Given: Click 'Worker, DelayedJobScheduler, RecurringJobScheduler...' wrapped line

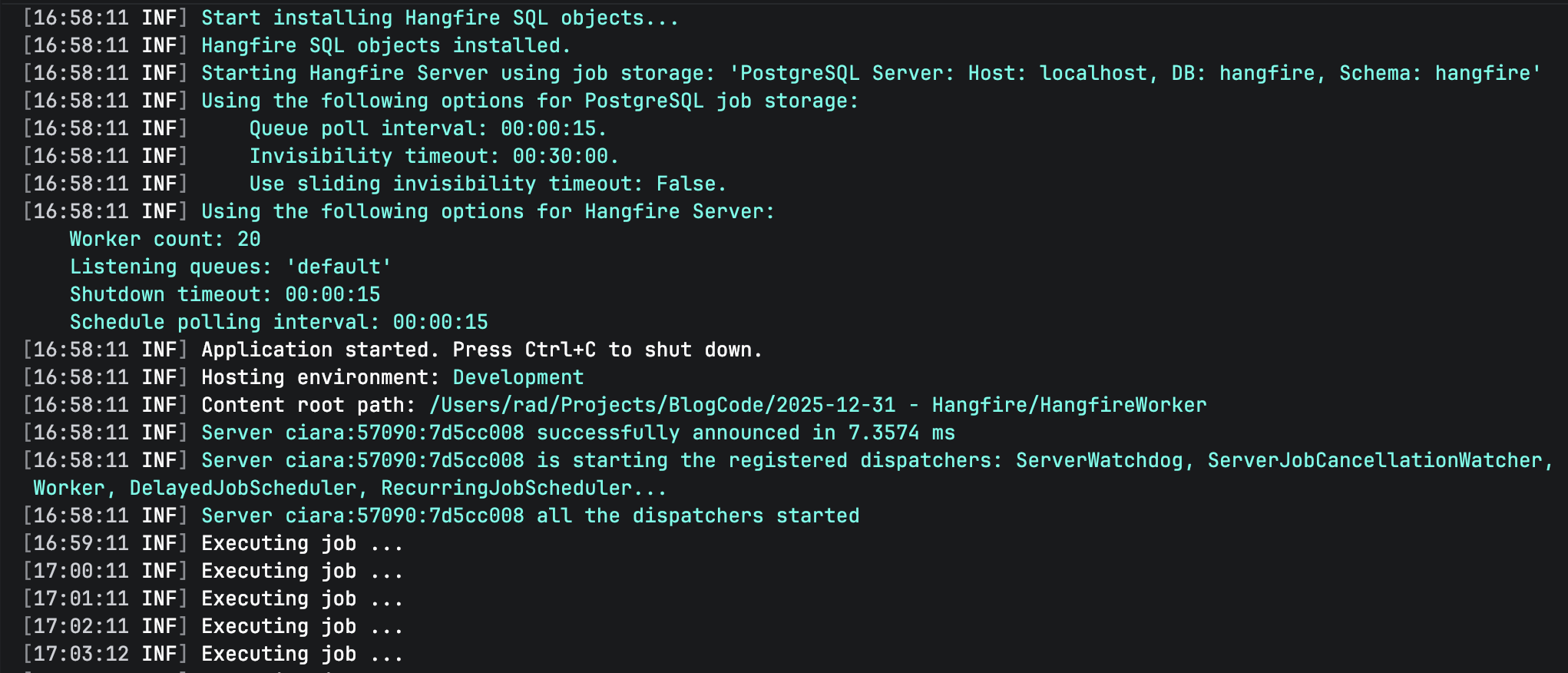Looking at the screenshot, I should [349, 488].
